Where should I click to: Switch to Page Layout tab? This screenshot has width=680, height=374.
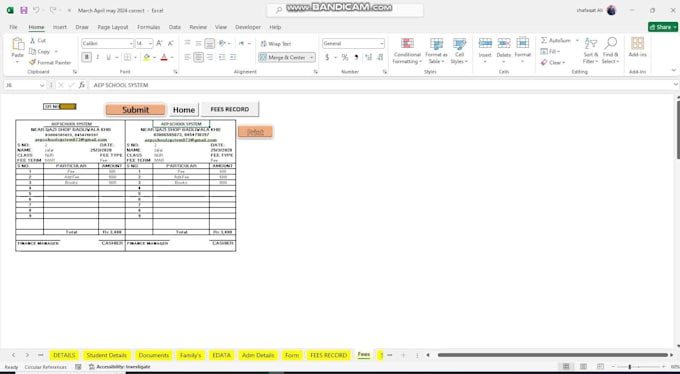tap(113, 27)
